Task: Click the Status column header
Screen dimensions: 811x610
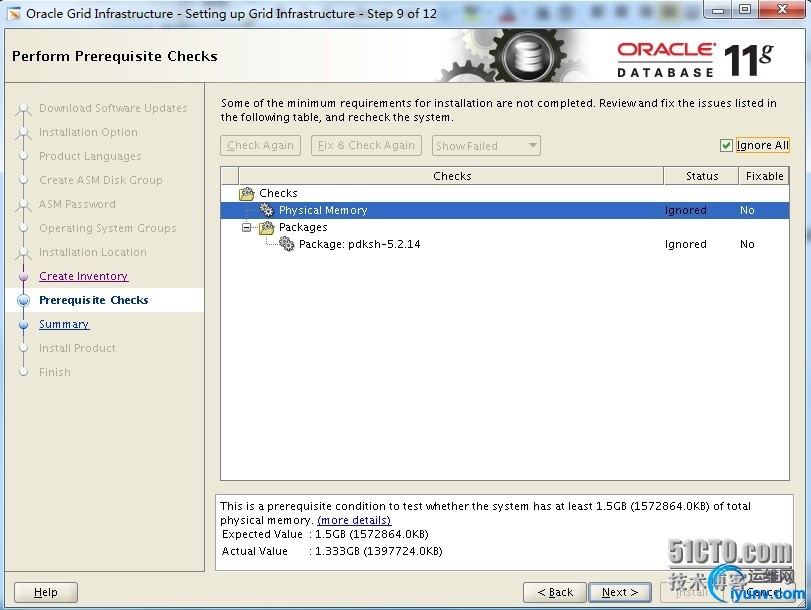Action: (701, 176)
